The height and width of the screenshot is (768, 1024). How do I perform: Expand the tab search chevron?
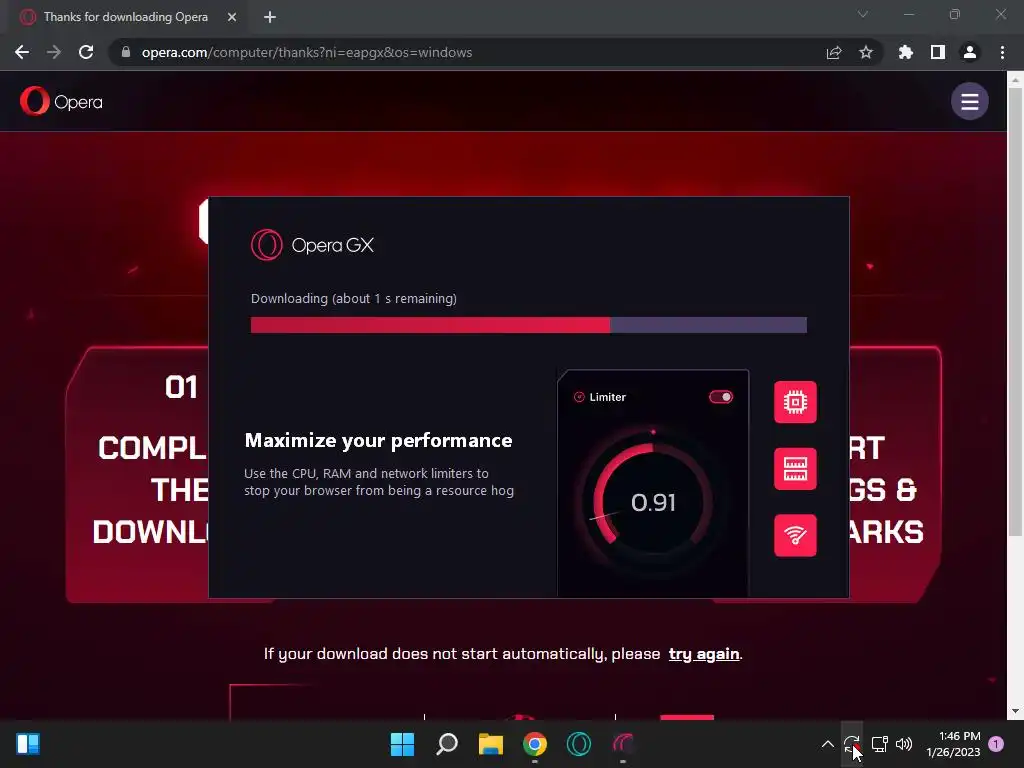tap(863, 14)
